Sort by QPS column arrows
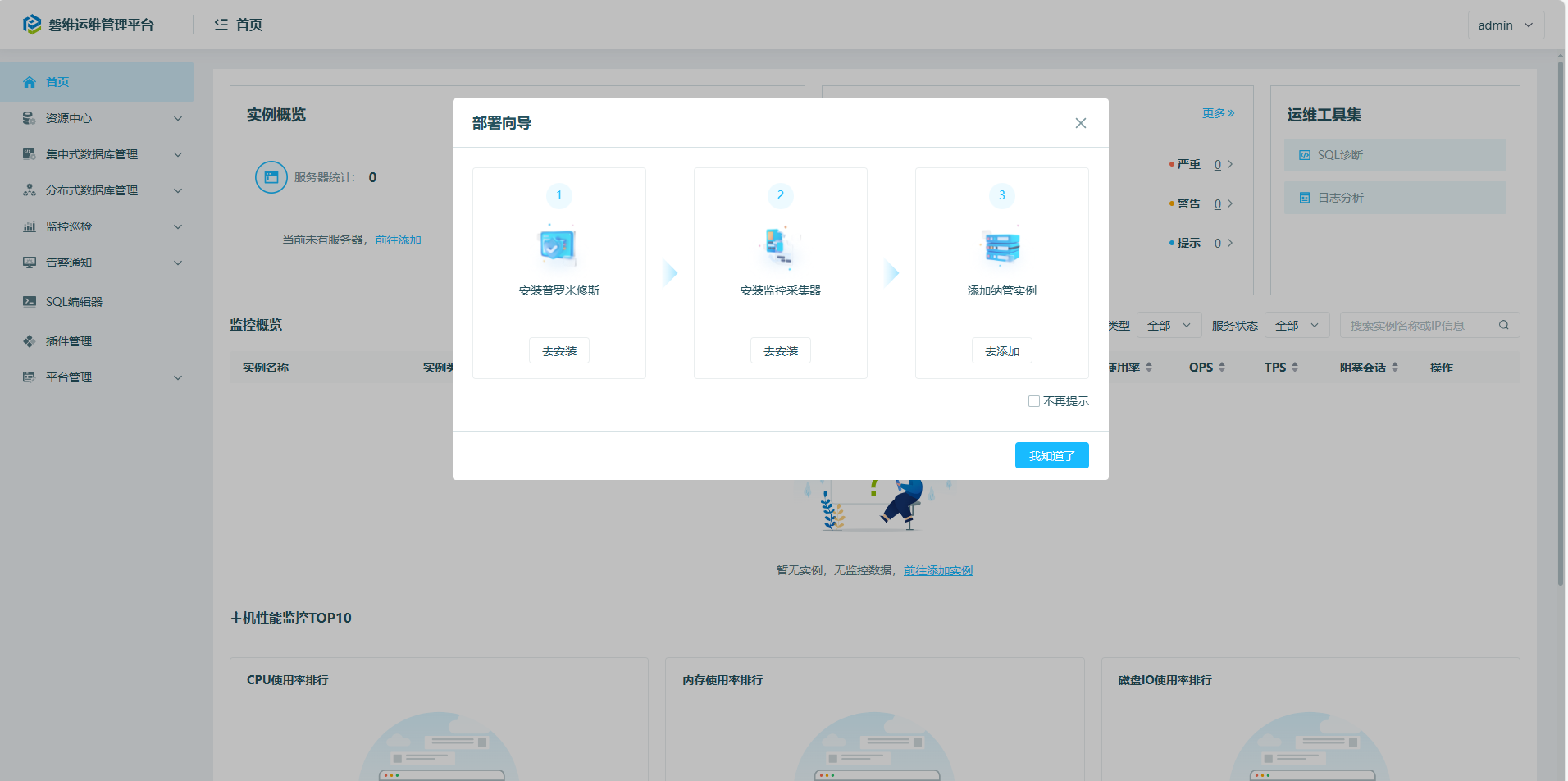Viewport: 1568px width, 781px height. click(x=1222, y=368)
